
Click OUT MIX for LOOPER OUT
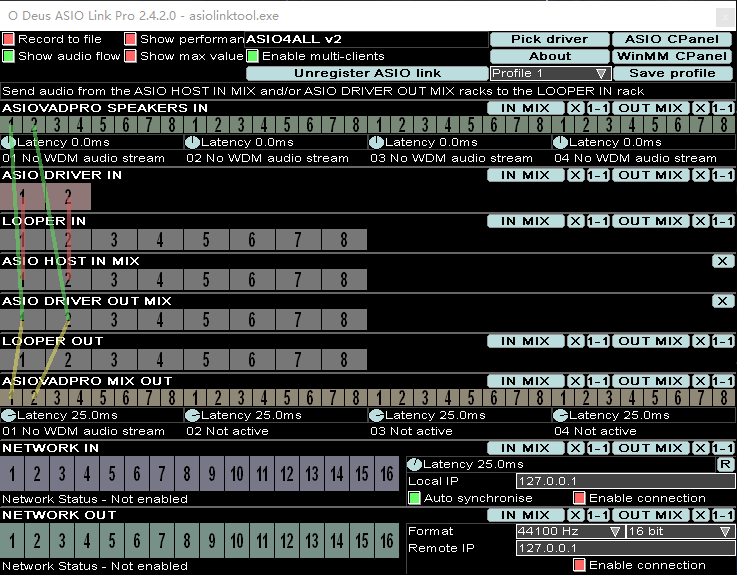click(x=651, y=341)
